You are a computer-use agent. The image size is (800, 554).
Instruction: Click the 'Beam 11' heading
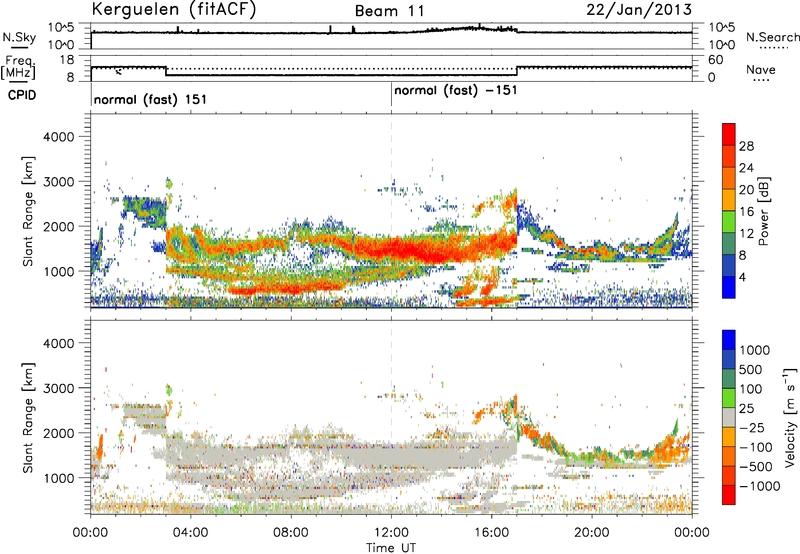[390, 11]
